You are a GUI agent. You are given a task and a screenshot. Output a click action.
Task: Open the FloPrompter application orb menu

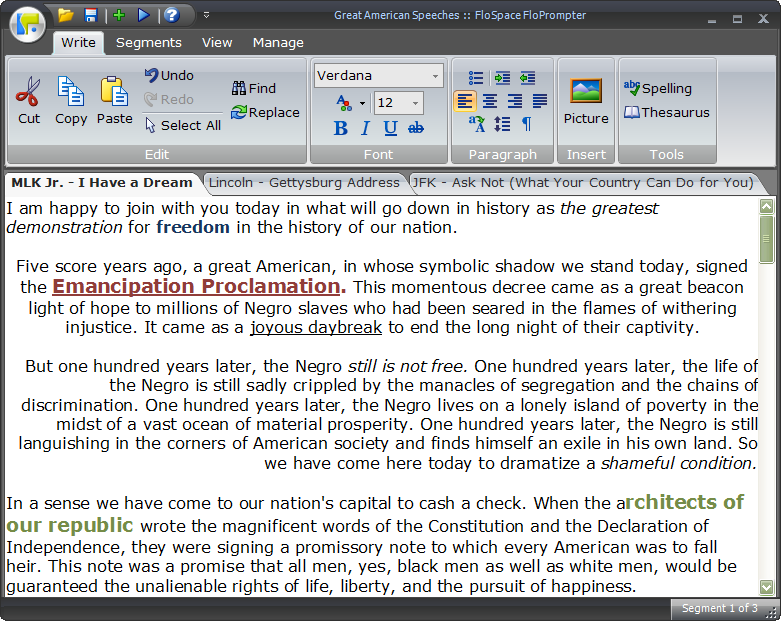[28, 23]
